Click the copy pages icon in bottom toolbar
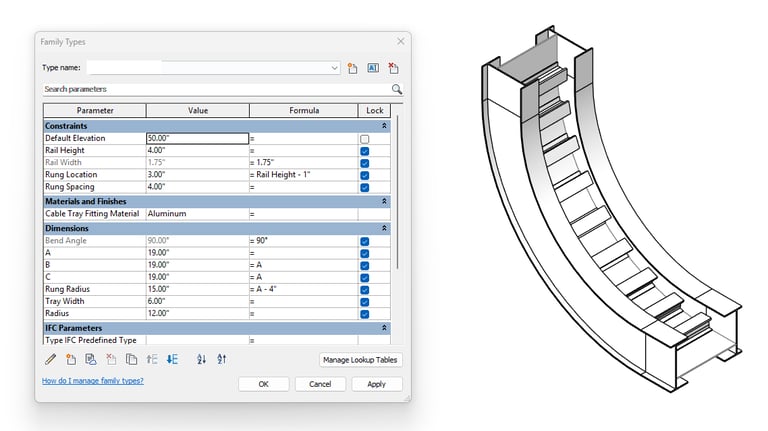 [x=131, y=359]
